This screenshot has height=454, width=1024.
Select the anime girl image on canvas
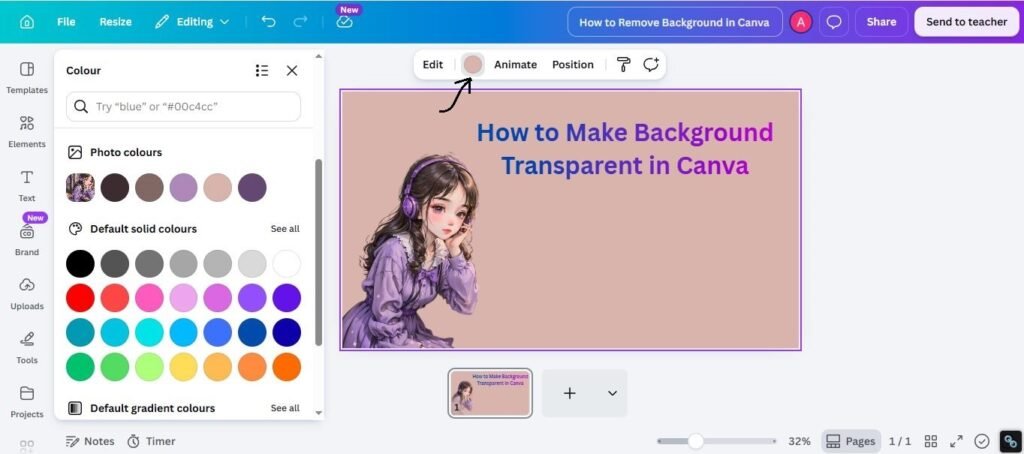click(410, 252)
